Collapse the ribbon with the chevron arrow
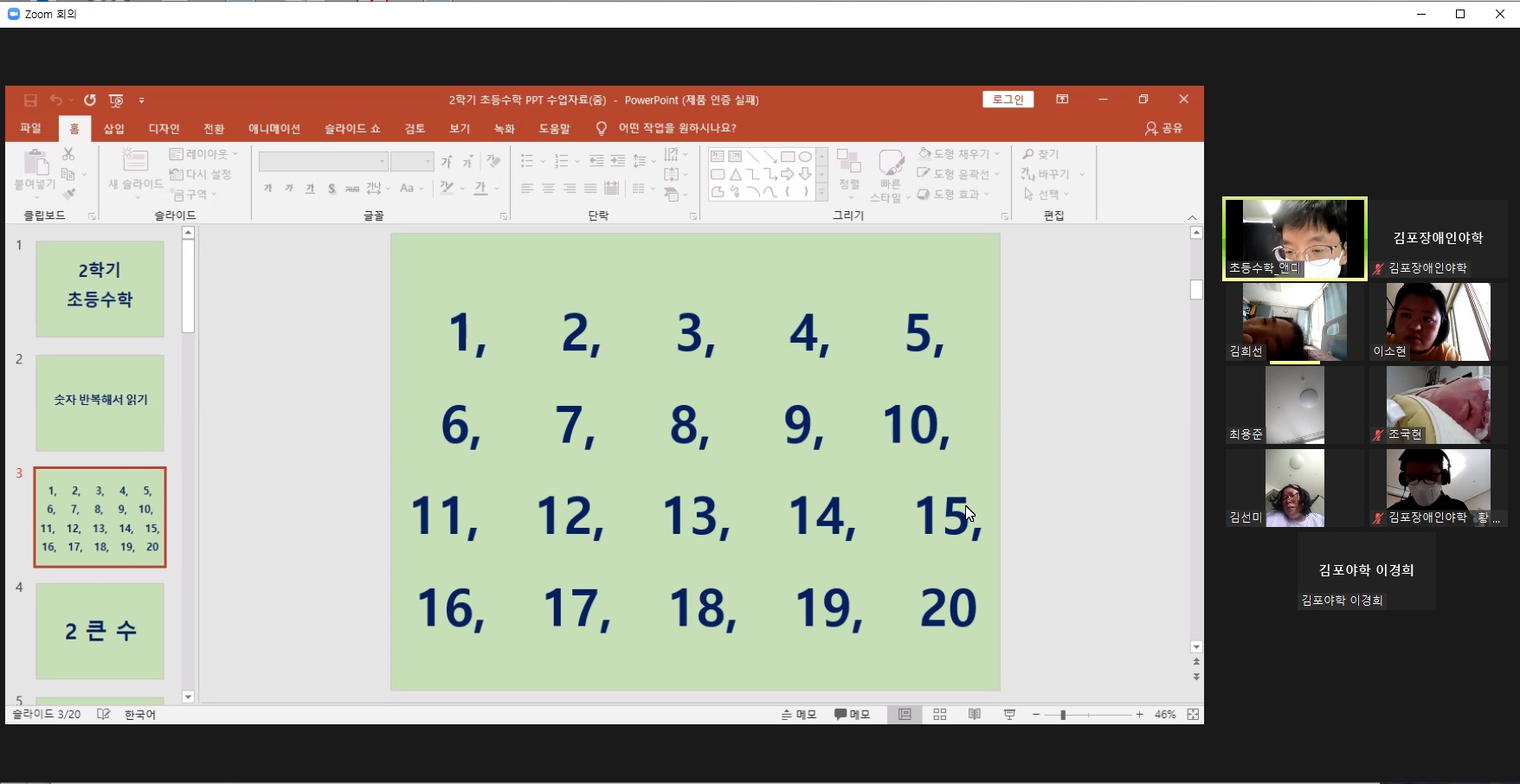Screen dimensions: 1520x784 (1192, 217)
